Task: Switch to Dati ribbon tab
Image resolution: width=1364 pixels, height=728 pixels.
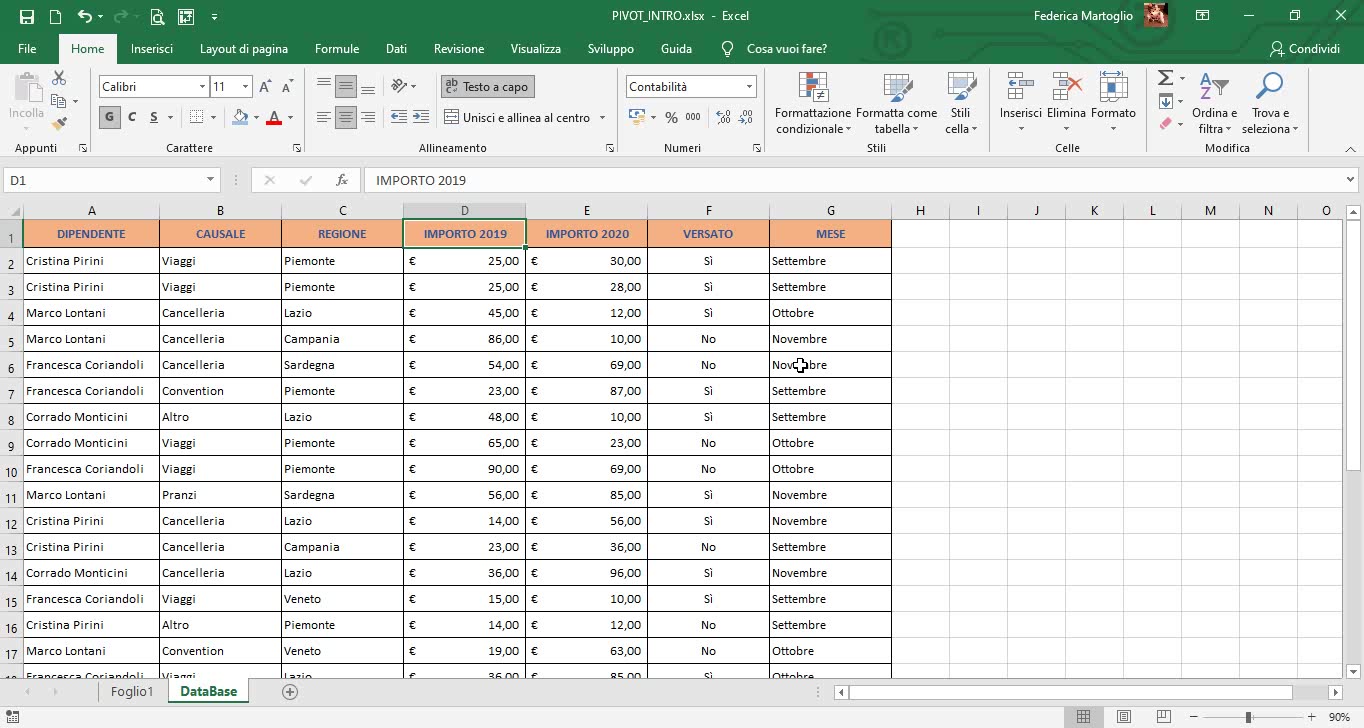Action: point(396,48)
